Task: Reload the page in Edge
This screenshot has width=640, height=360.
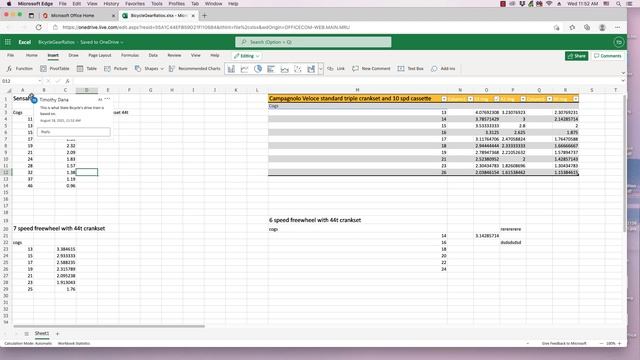Action: [38, 27]
